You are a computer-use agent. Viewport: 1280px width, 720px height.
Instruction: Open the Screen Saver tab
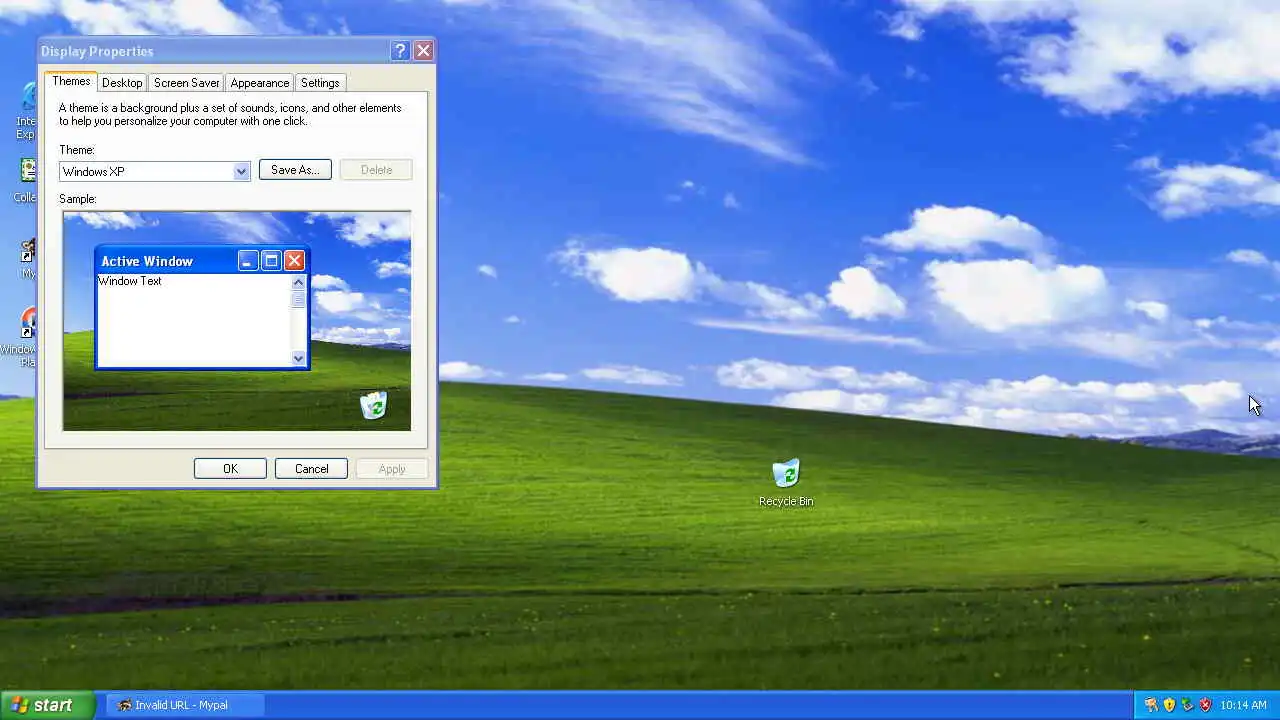[186, 83]
